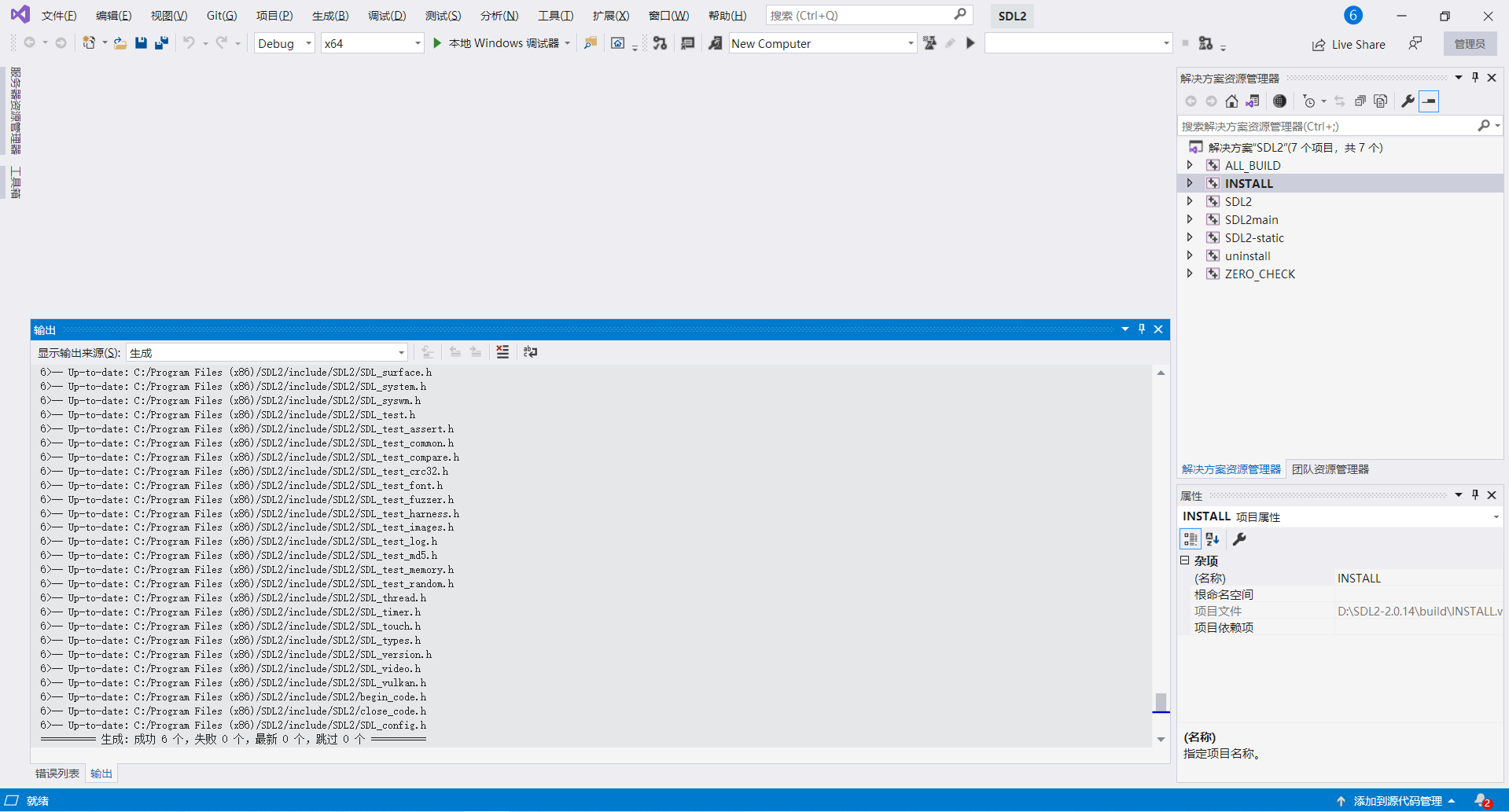1509x812 pixels.
Task: Toggle the auto-hide pin on Properties panel
Action: pyautogui.click(x=1474, y=495)
